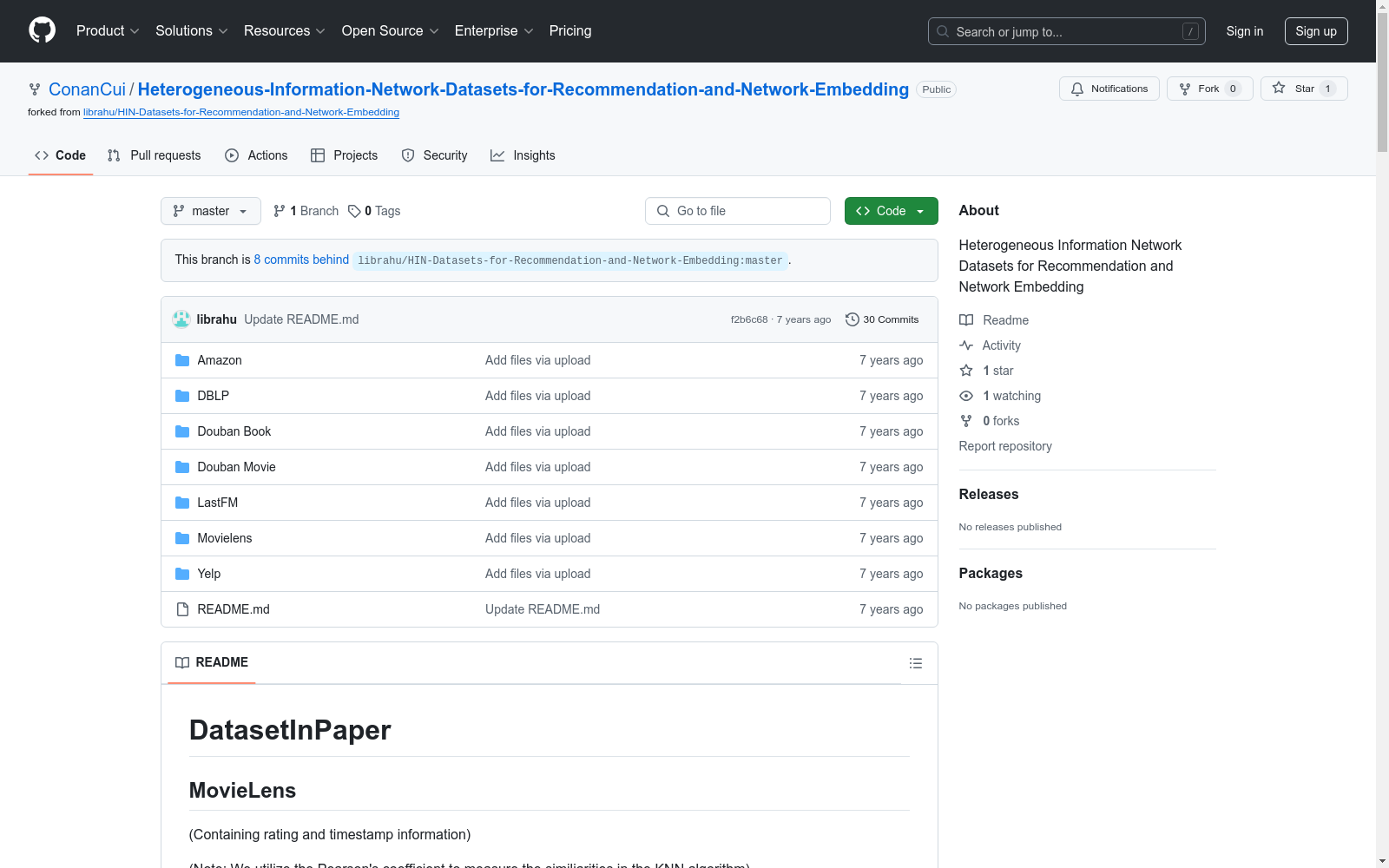
Task: View the Insights tab
Action: pos(523,155)
